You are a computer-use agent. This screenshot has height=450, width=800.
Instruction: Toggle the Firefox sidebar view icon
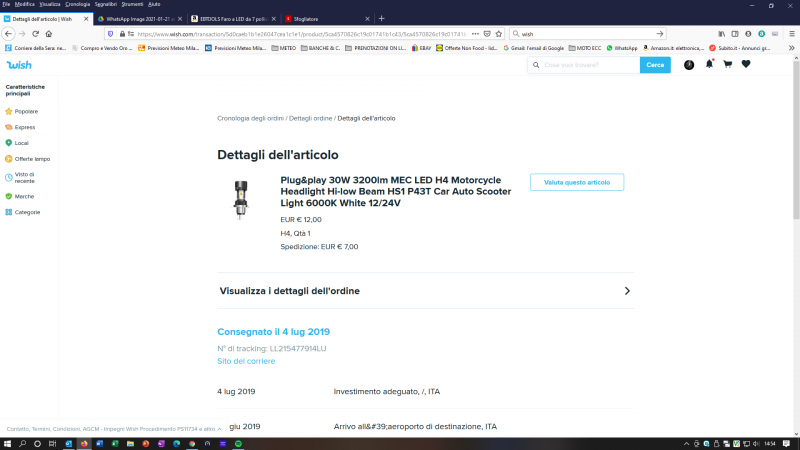click(735, 34)
